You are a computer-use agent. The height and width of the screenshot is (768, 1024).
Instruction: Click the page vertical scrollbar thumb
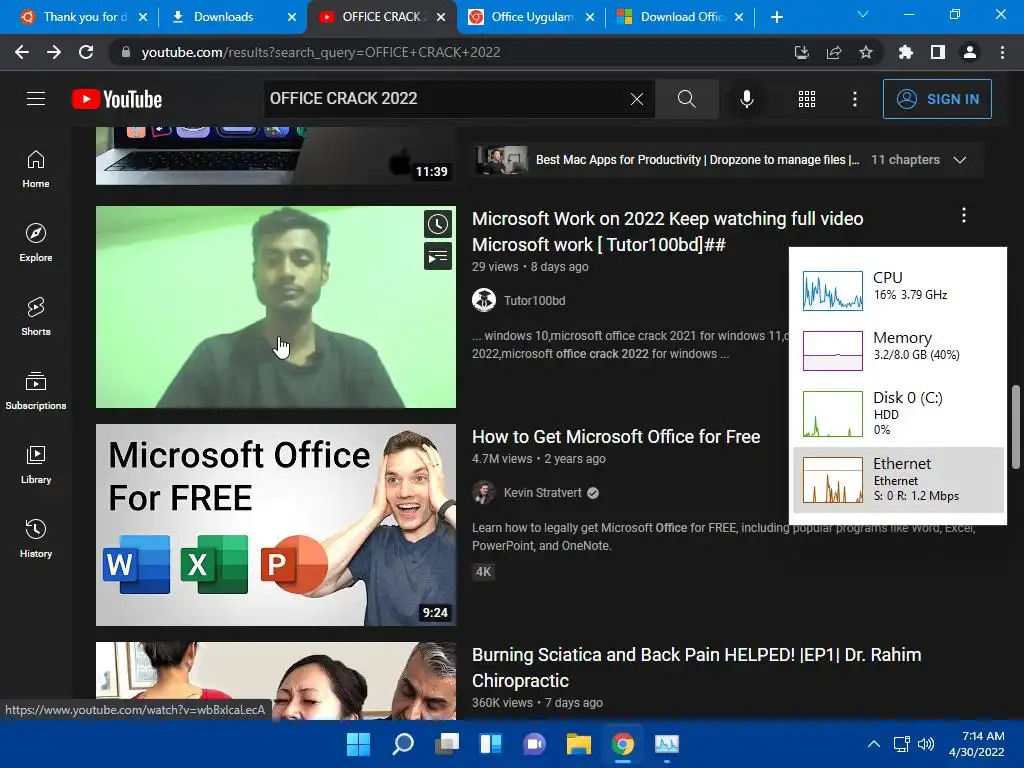1016,427
